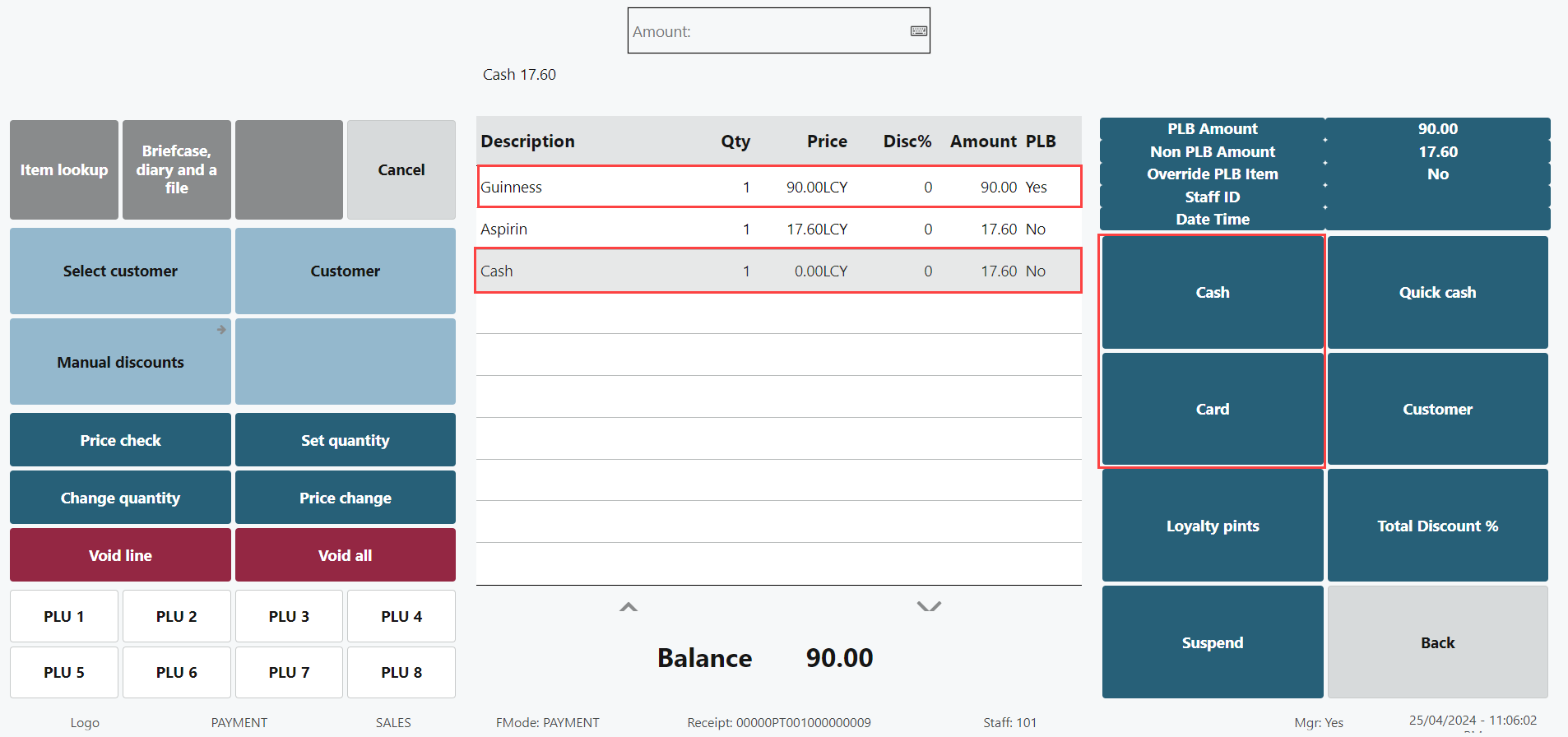The image size is (1568, 737).
Task: Select the Guinness line in the receipt
Action: point(777,187)
